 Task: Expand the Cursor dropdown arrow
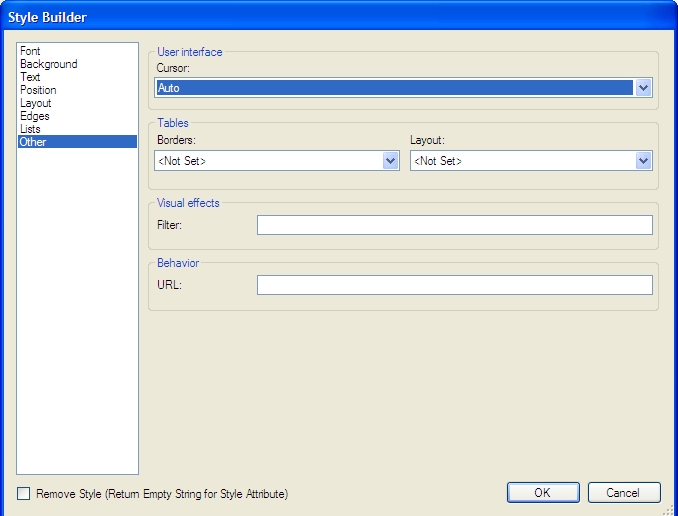click(x=643, y=88)
